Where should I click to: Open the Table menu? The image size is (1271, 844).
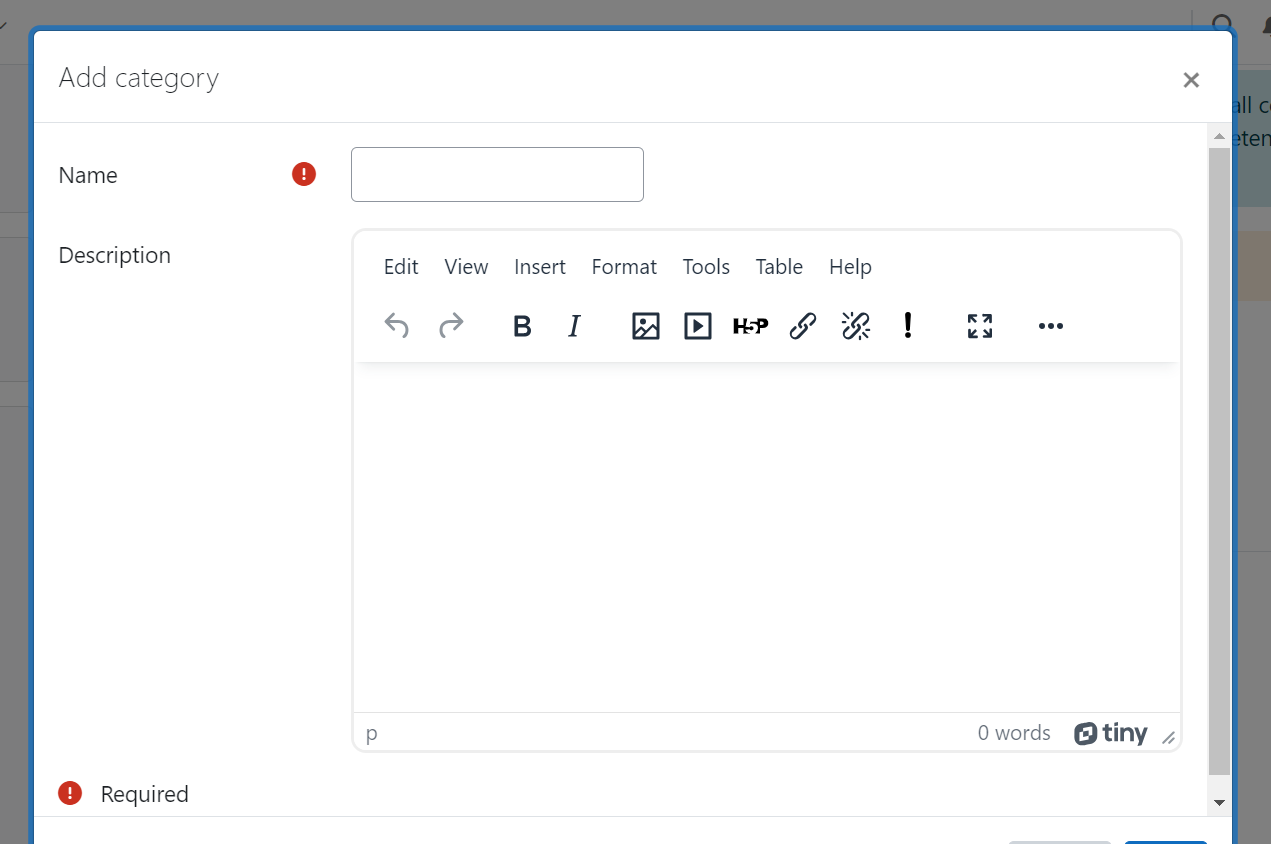tap(779, 267)
